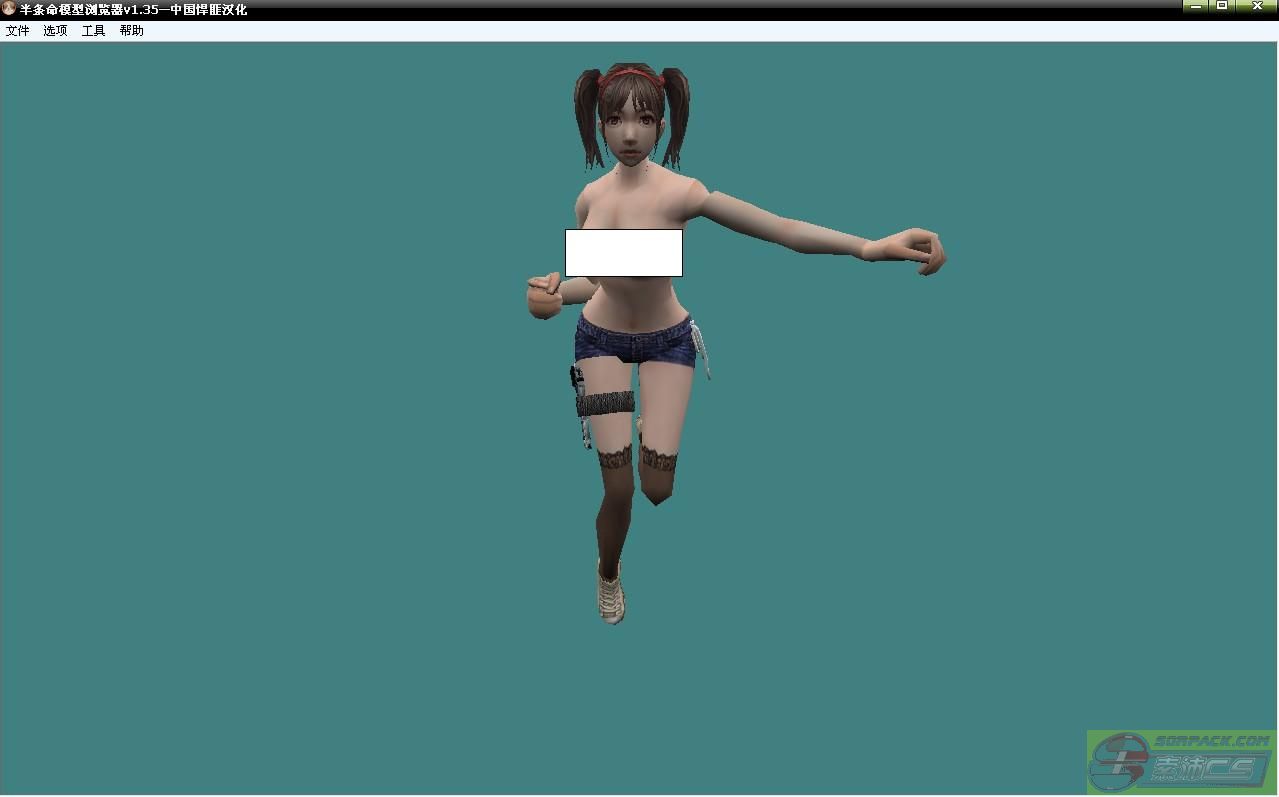The width and height of the screenshot is (1279, 797).
Task: Click the model's blue denim shorts
Action: 634,340
